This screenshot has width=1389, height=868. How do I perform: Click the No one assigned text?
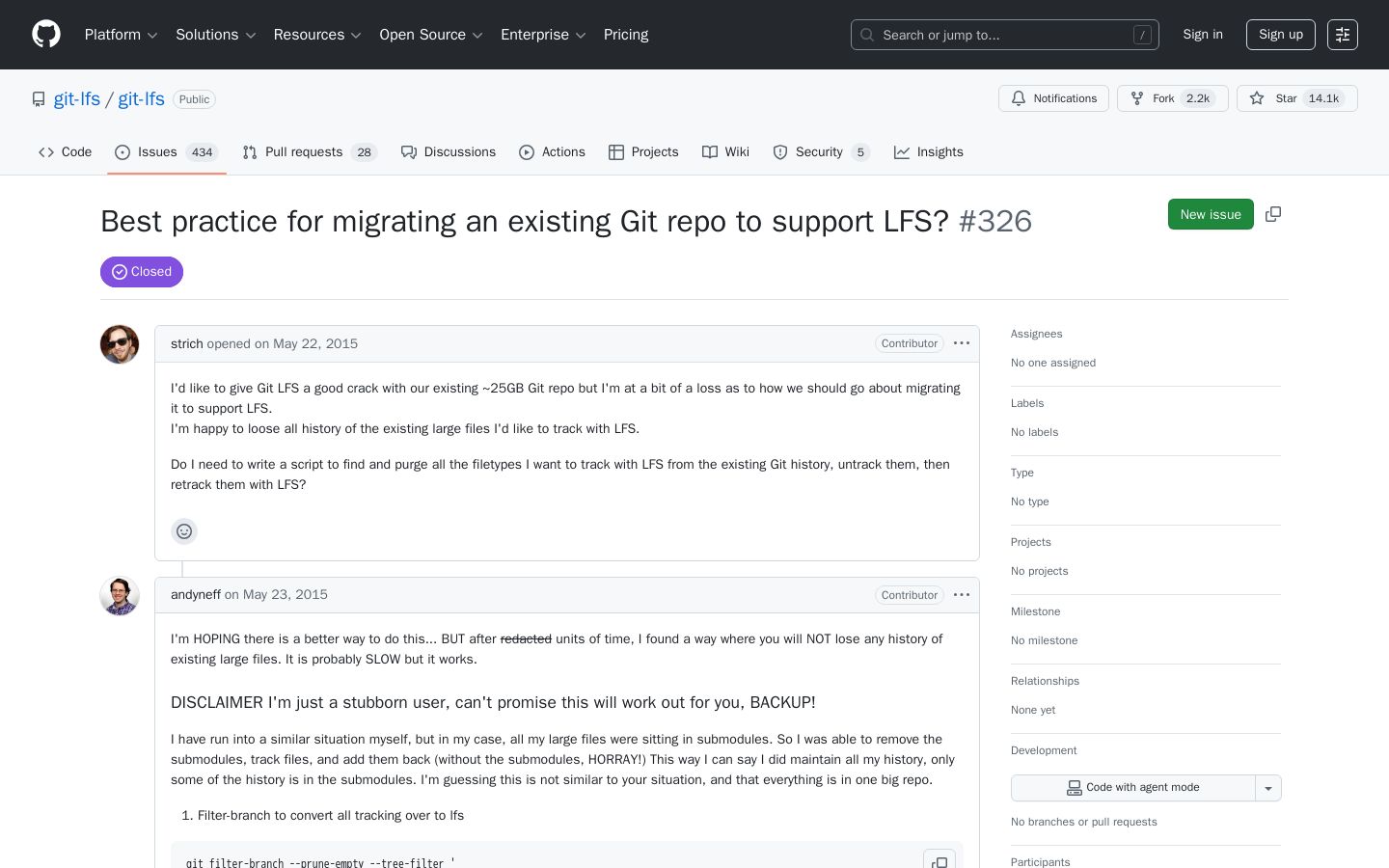pos(1053,363)
